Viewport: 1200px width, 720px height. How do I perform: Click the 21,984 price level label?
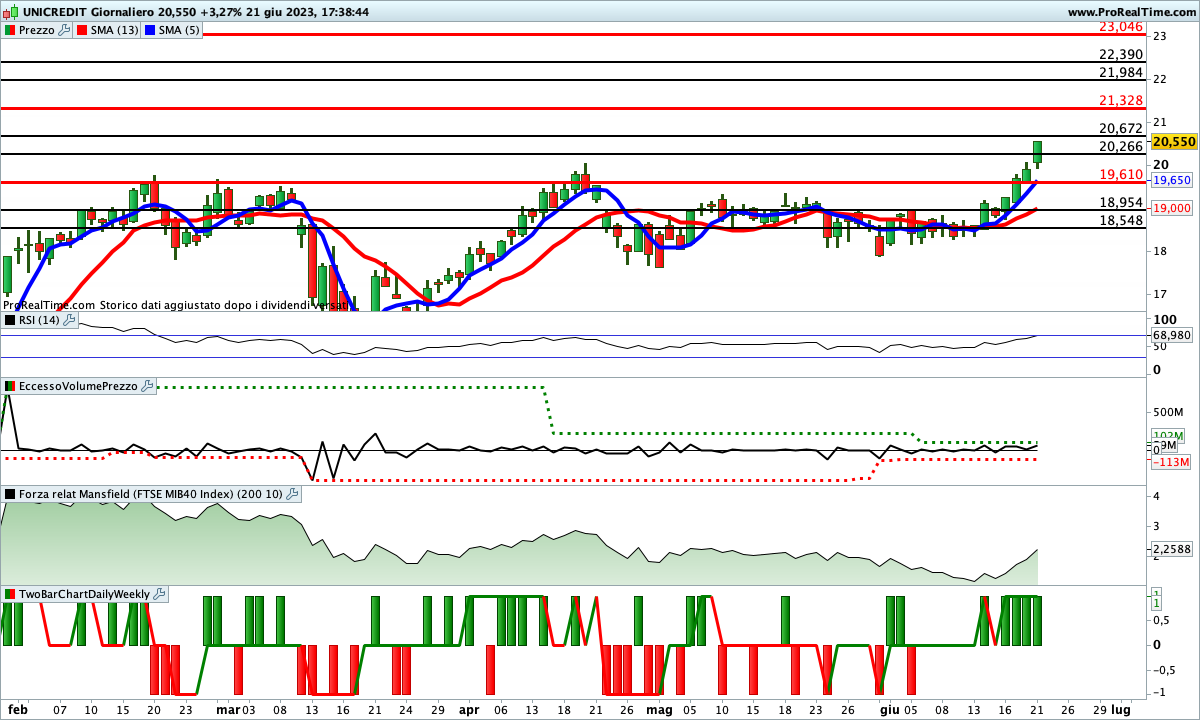coord(1120,73)
